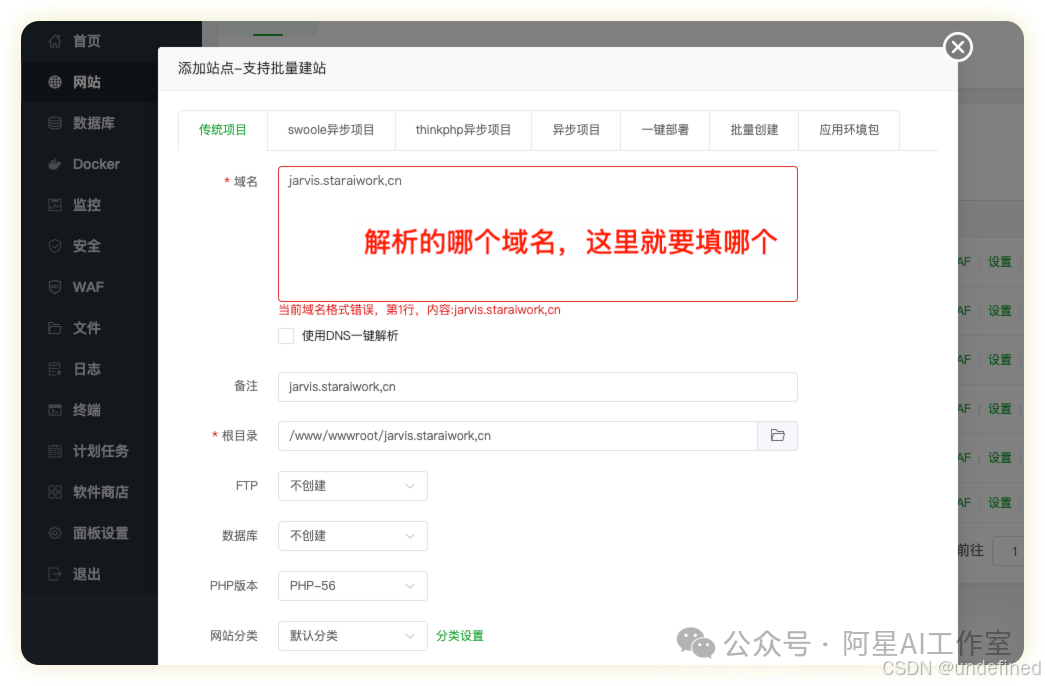
Task: Click the 根目录 path input field
Action: click(518, 436)
